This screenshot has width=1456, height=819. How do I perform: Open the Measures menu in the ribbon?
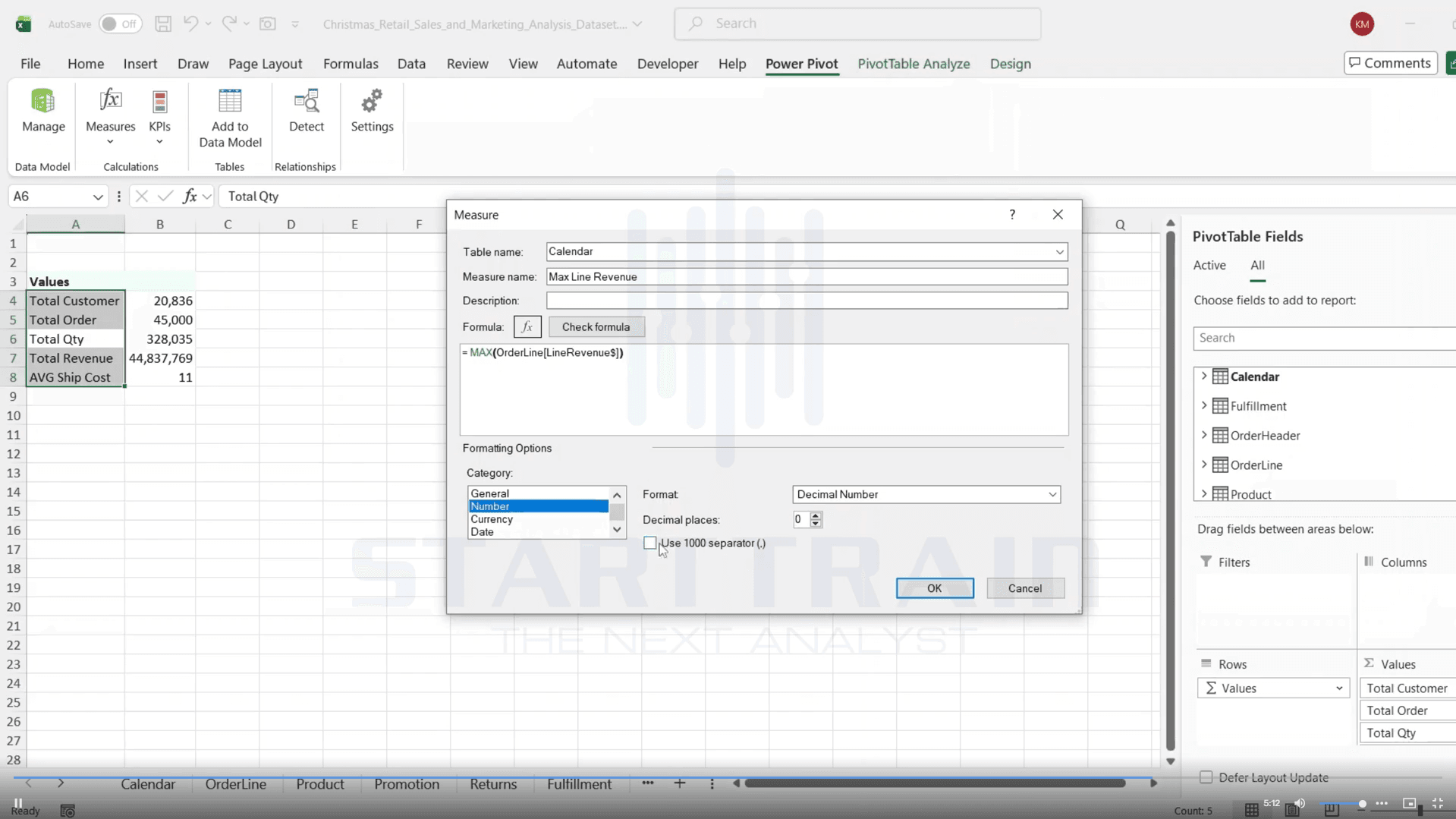pos(110,116)
